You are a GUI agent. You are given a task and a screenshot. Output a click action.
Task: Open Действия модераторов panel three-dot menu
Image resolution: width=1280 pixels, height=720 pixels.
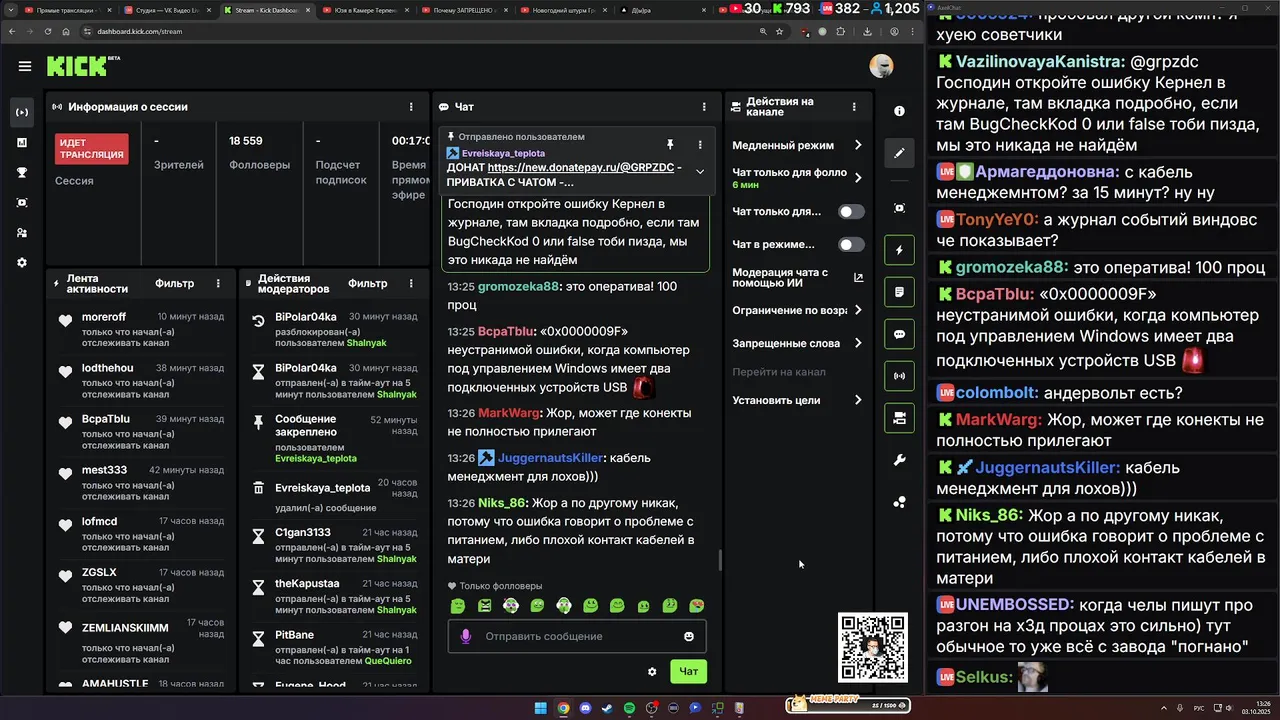(411, 284)
